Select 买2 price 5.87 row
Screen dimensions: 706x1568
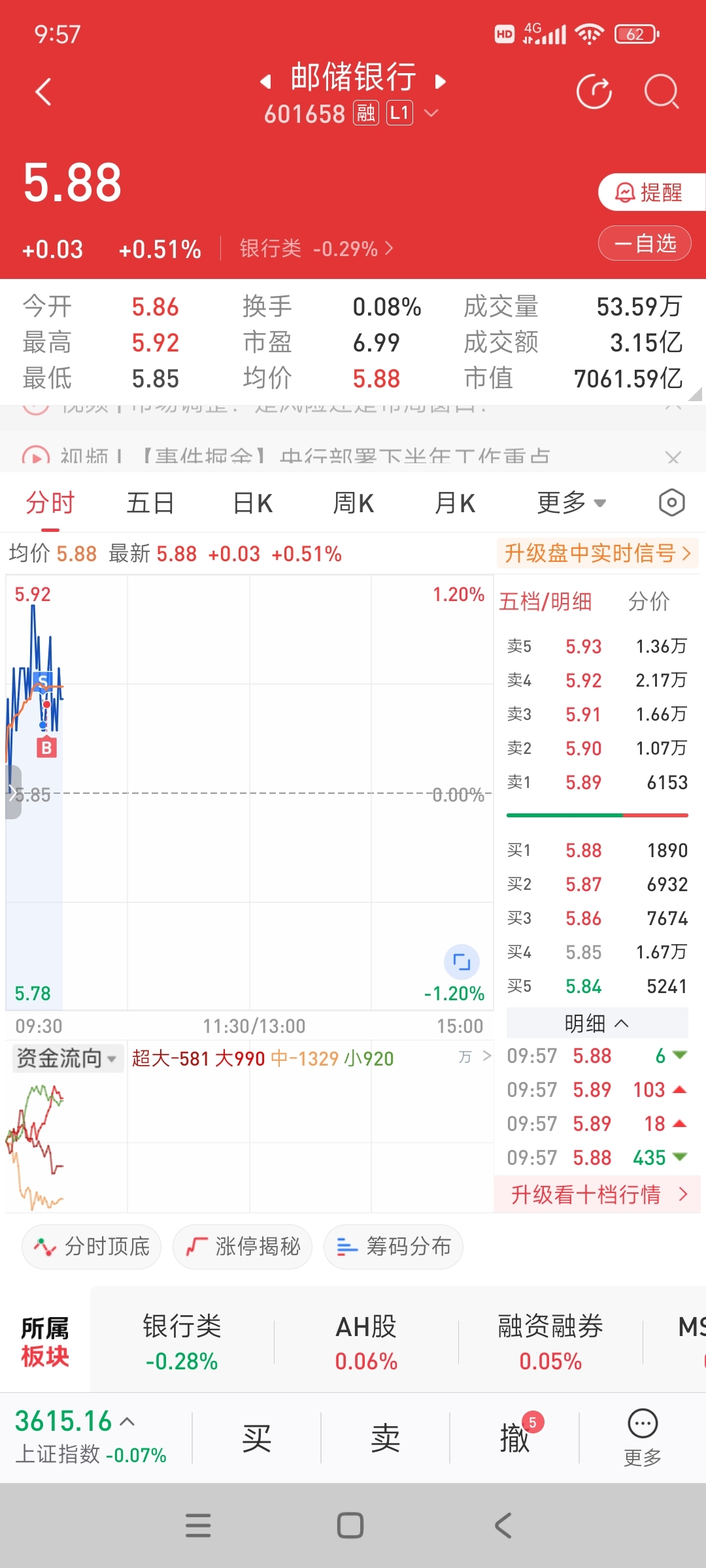(597, 884)
